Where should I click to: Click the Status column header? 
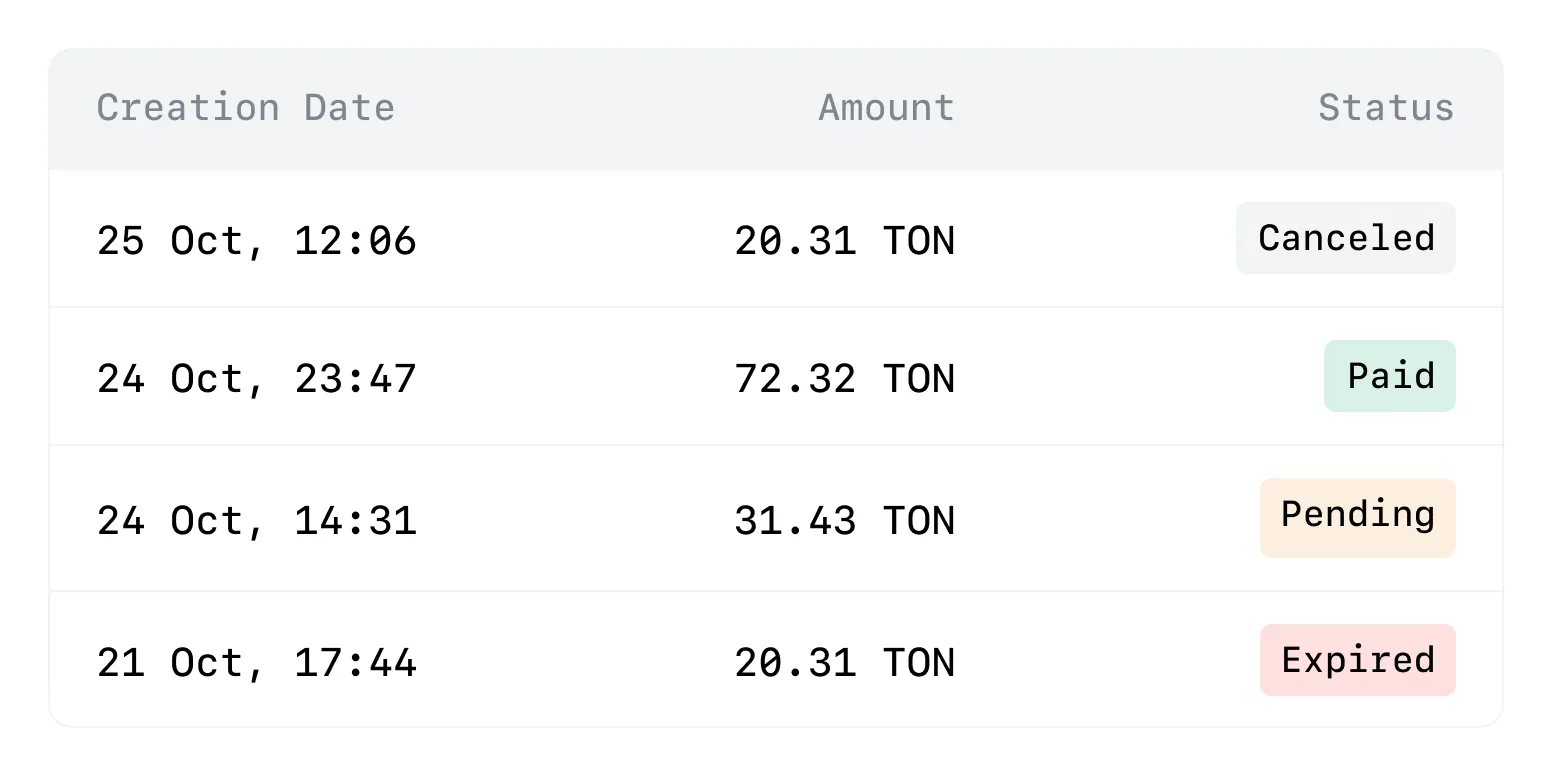1385,108
